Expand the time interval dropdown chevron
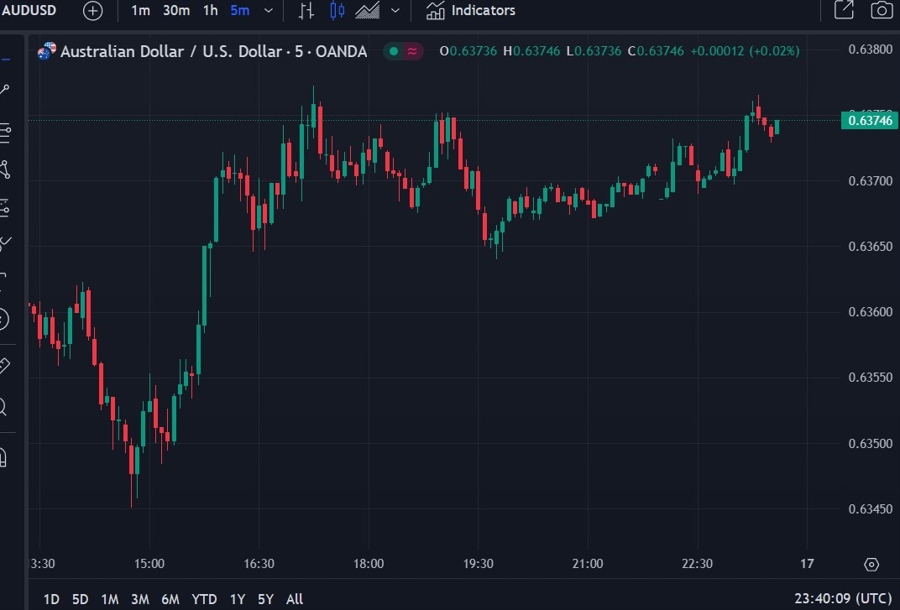The width and height of the screenshot is (900, 610). [x=268, y=10]
